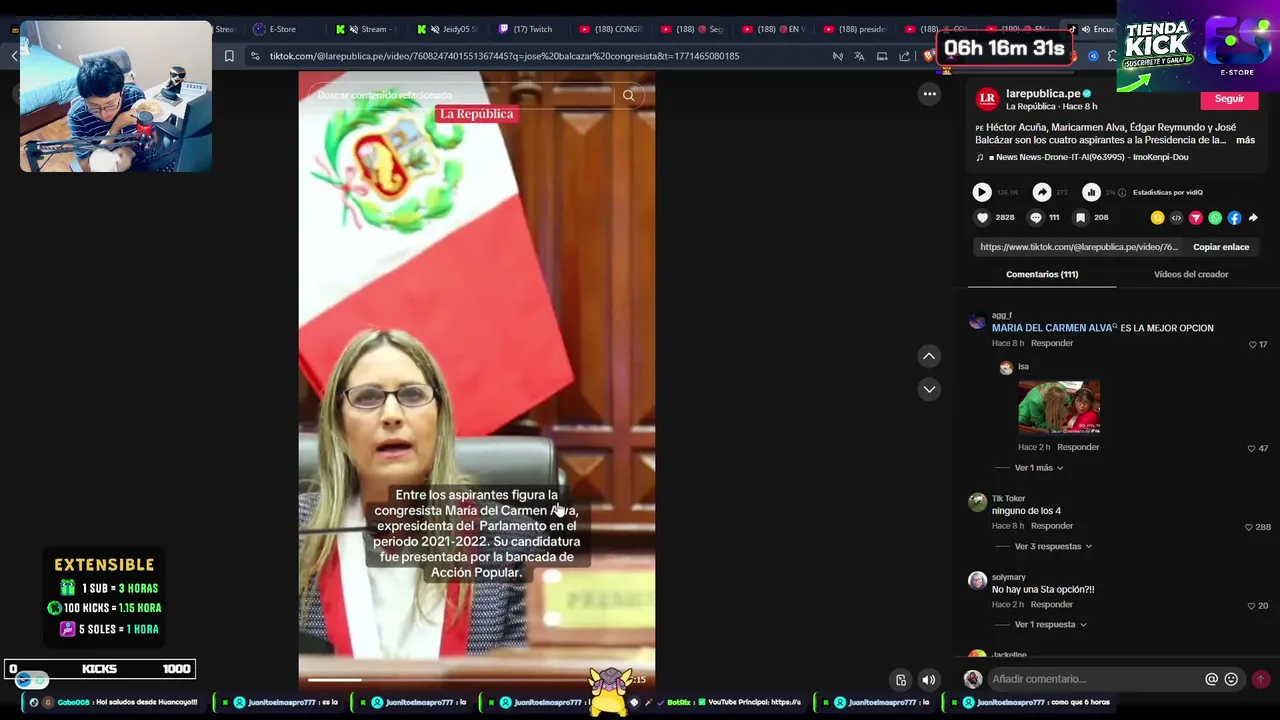Image resolution: width=1280 pixels, height=720 pixels.
Task: Click the info icon beside Estadísticas por vidIQ
Action: 1122,192
